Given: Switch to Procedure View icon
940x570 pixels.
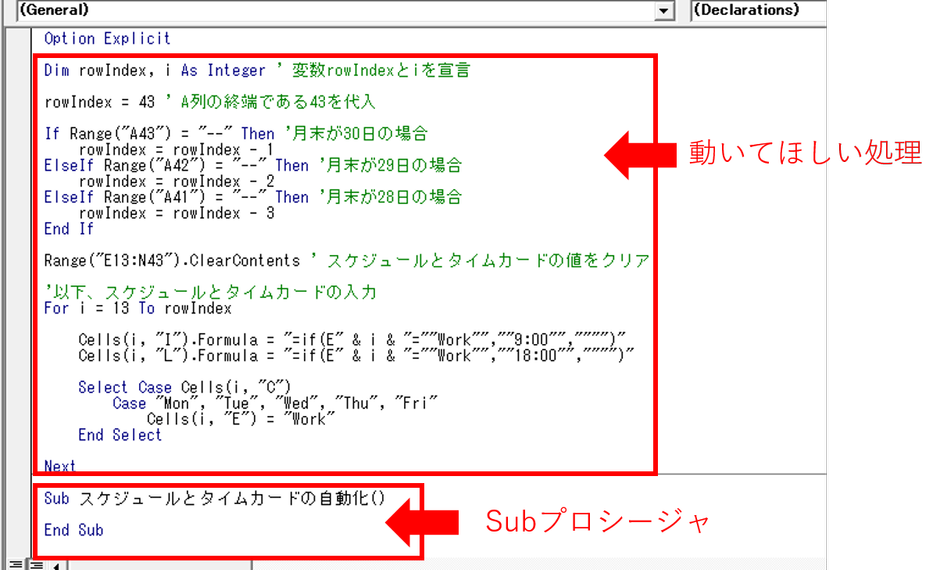Looking at the screenshot, I should coord(16,565).
